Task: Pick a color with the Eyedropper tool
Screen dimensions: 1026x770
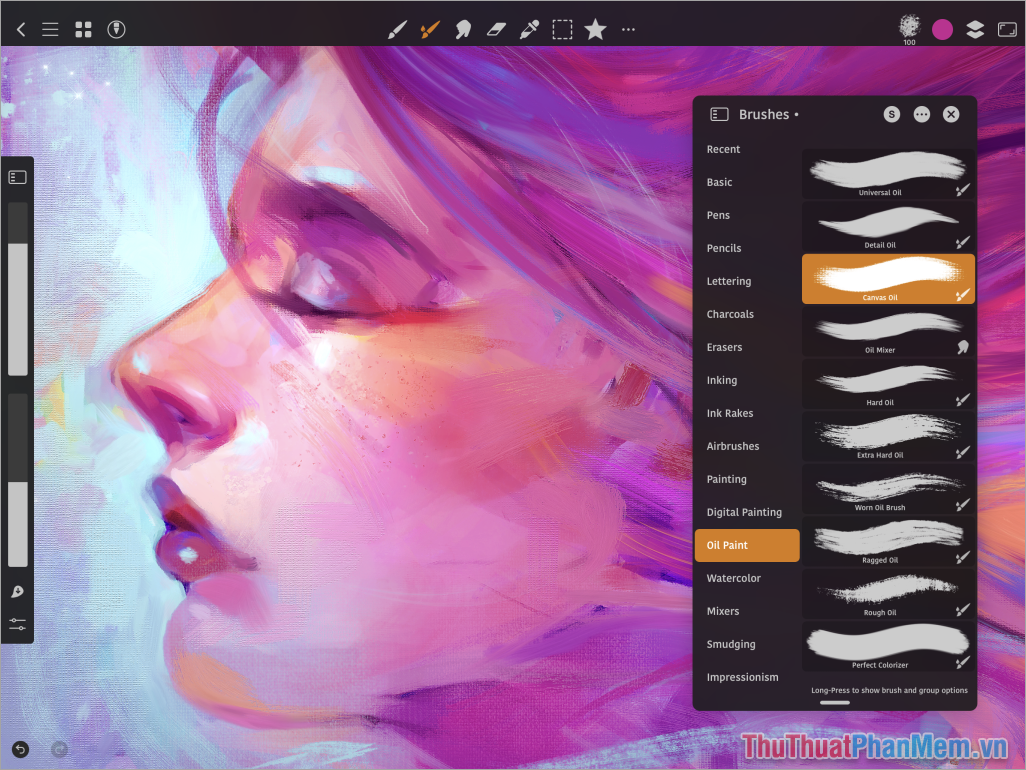Action: click(x=529, y=29)
